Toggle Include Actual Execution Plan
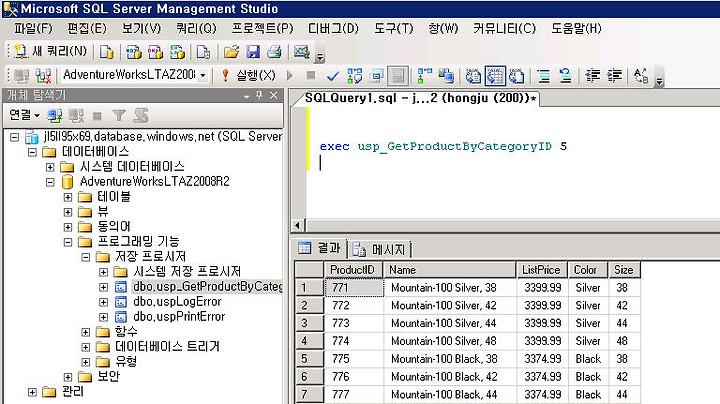 (x=425, y=76)
